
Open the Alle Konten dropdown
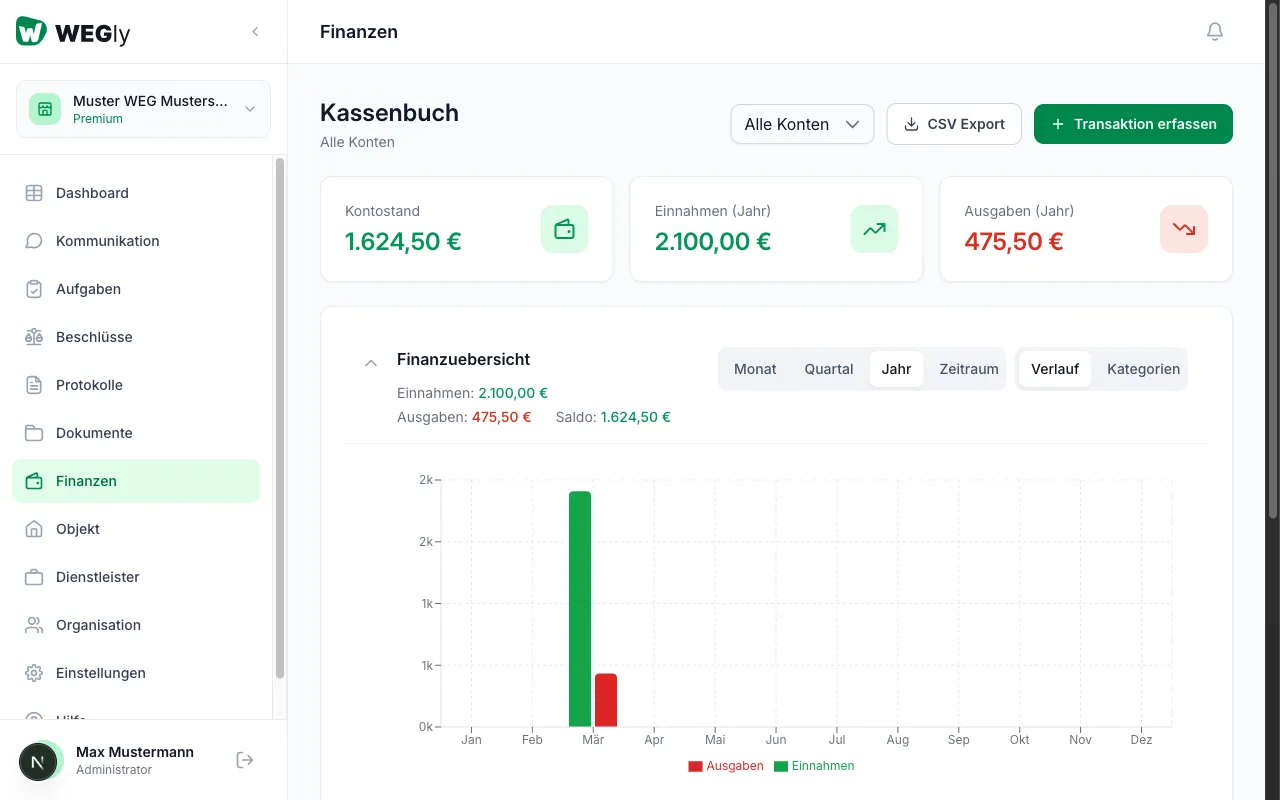pos(802,124)
